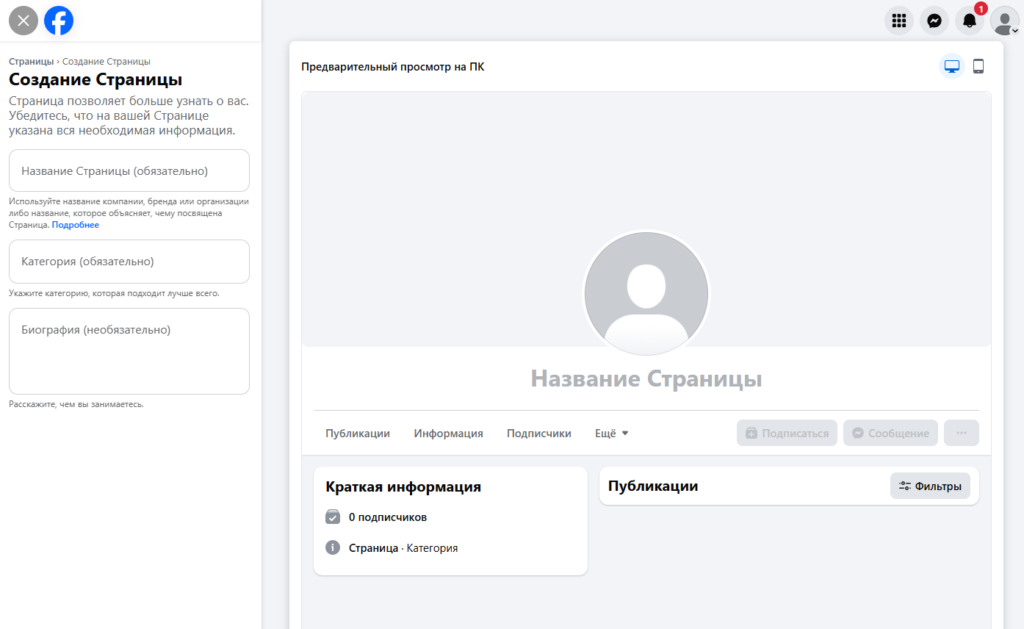Open the apps menu grid icon

(x=898, y=19)
